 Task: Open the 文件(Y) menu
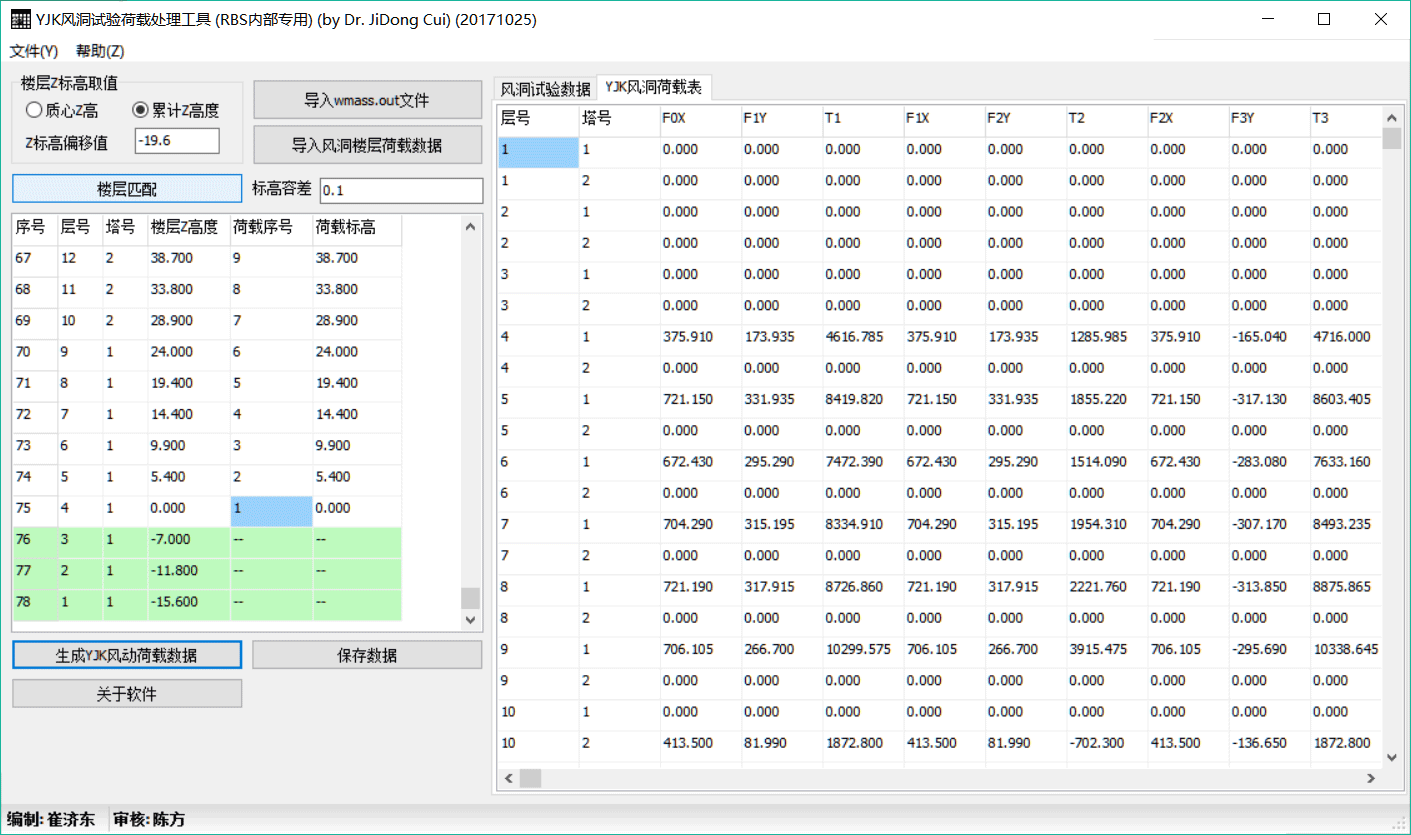(34, 51)
